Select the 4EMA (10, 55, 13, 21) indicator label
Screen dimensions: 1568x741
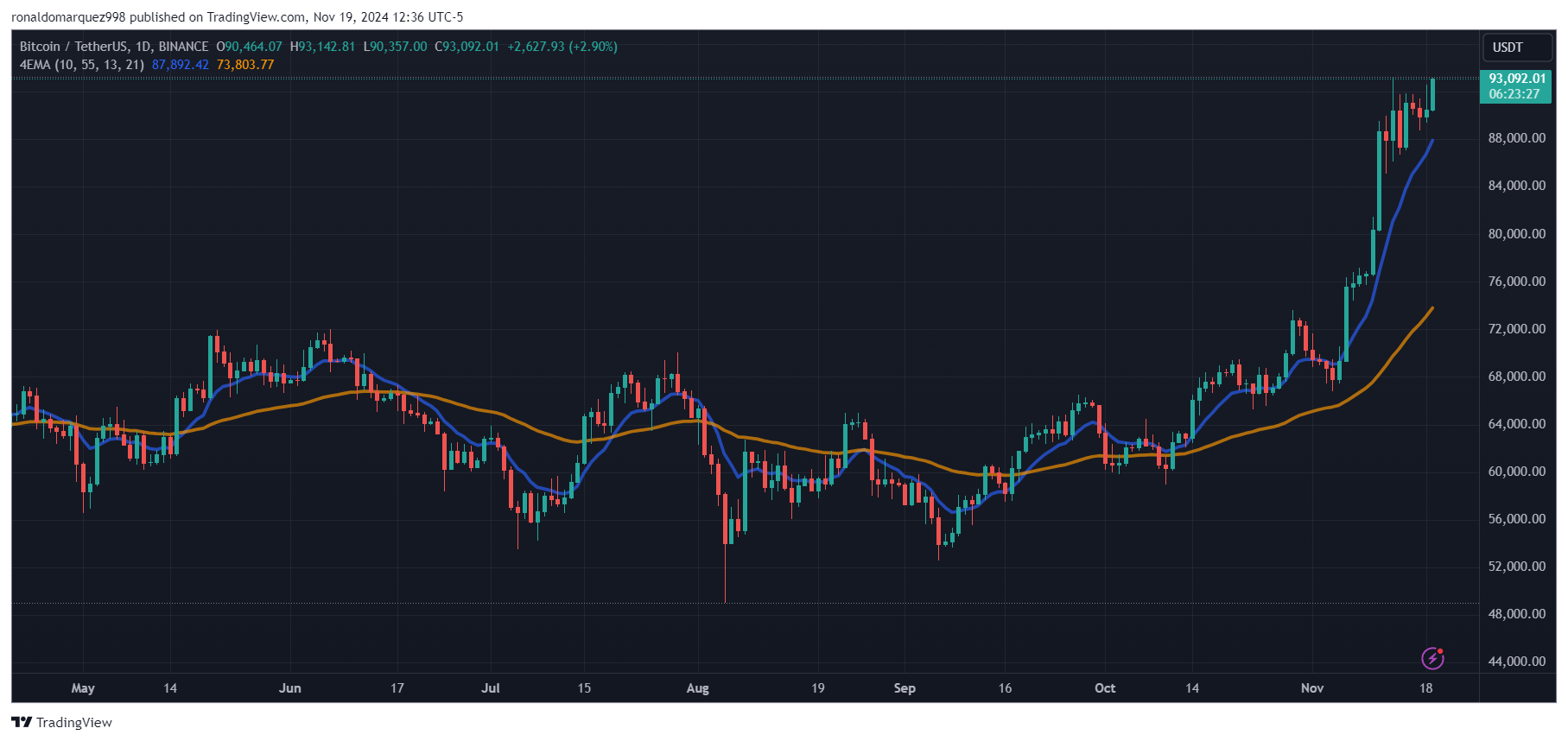click(81, 65)
